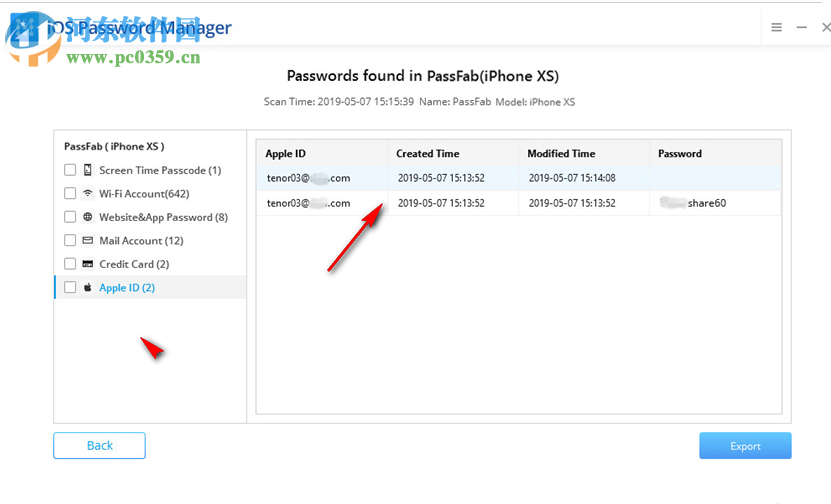Select the Credit Card checkbox
This screenshot has width=831, height=504.
point(70,264)
